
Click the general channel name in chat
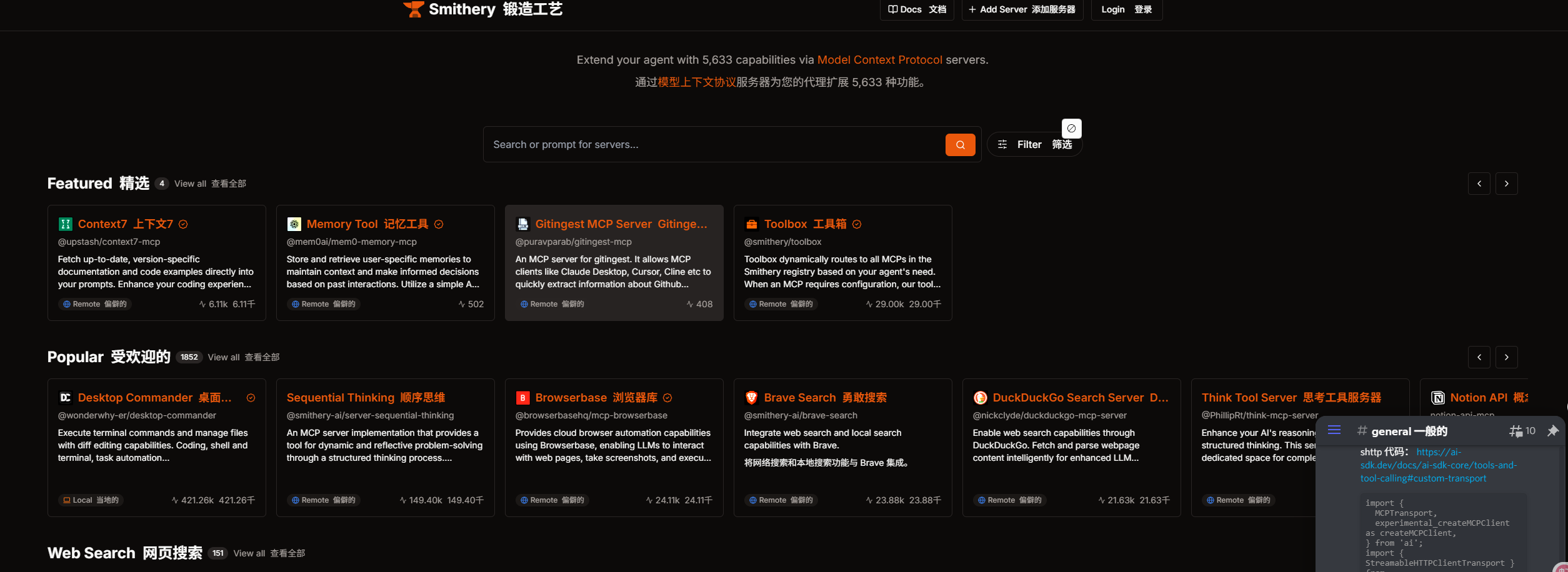point(1409,431)
